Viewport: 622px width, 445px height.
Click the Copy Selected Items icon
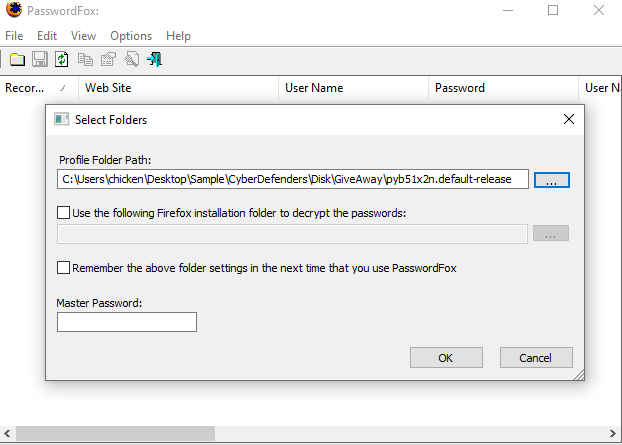[x=85, y=60]
